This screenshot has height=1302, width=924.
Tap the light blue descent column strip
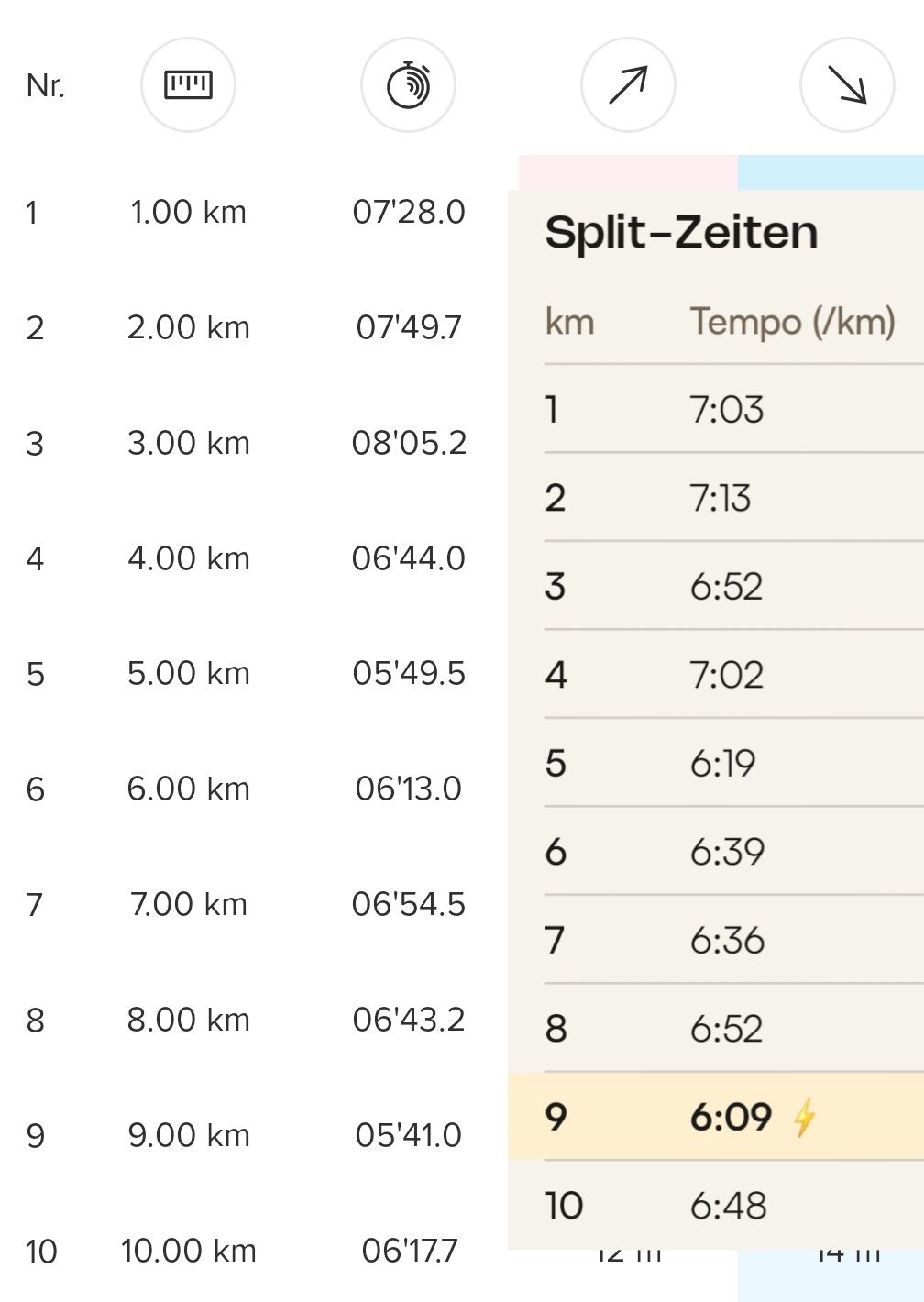point(830,172)
